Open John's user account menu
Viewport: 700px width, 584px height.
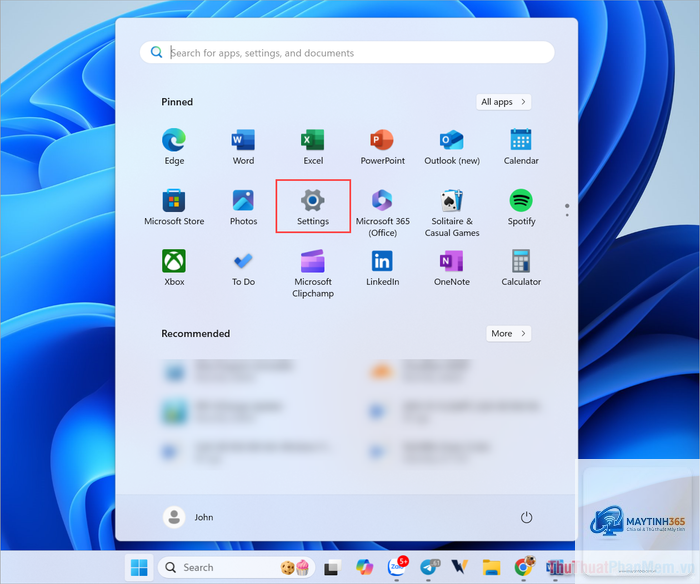coord(188,517)
